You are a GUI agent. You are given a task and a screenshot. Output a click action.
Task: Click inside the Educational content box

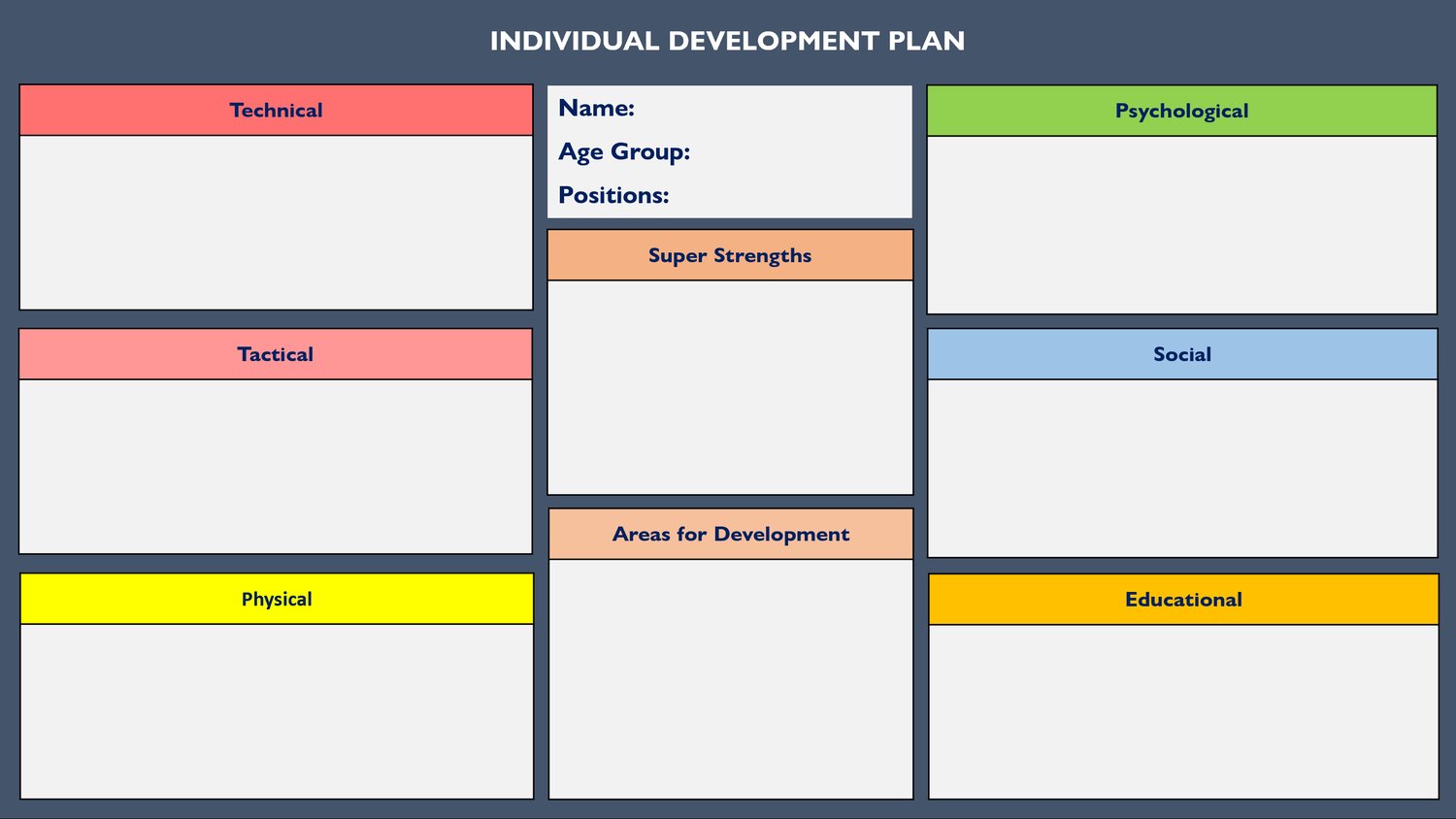(1183, 711)
